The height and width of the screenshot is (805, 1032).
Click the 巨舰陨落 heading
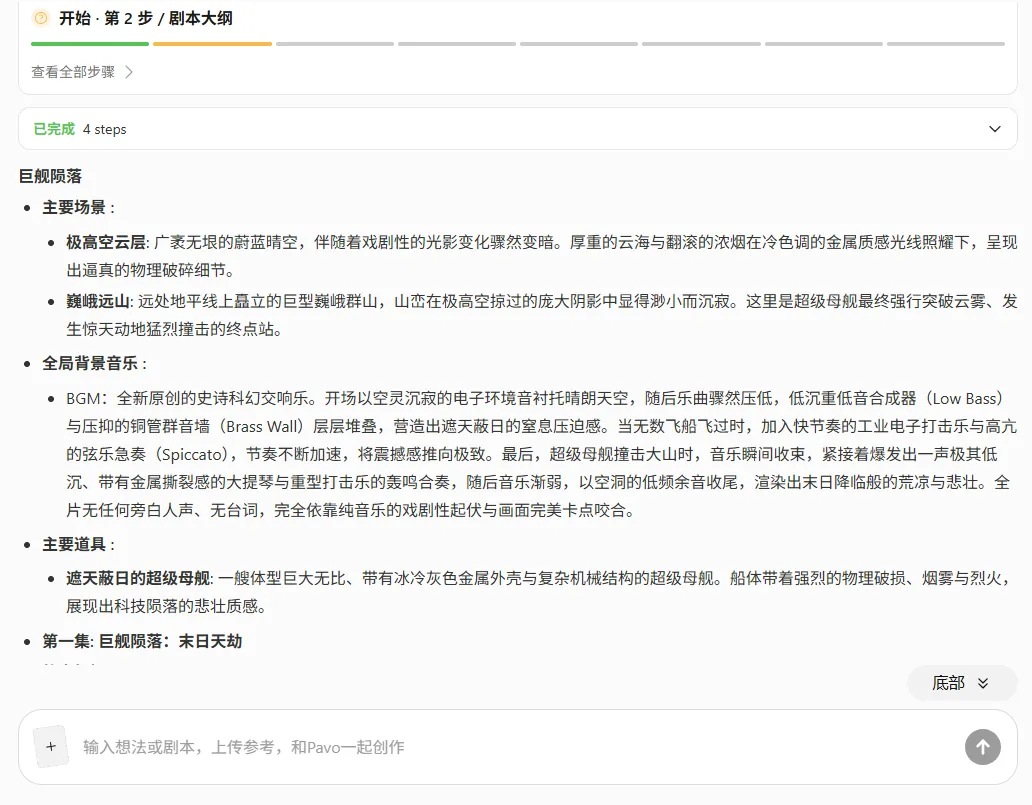click(x=51, y=176)
